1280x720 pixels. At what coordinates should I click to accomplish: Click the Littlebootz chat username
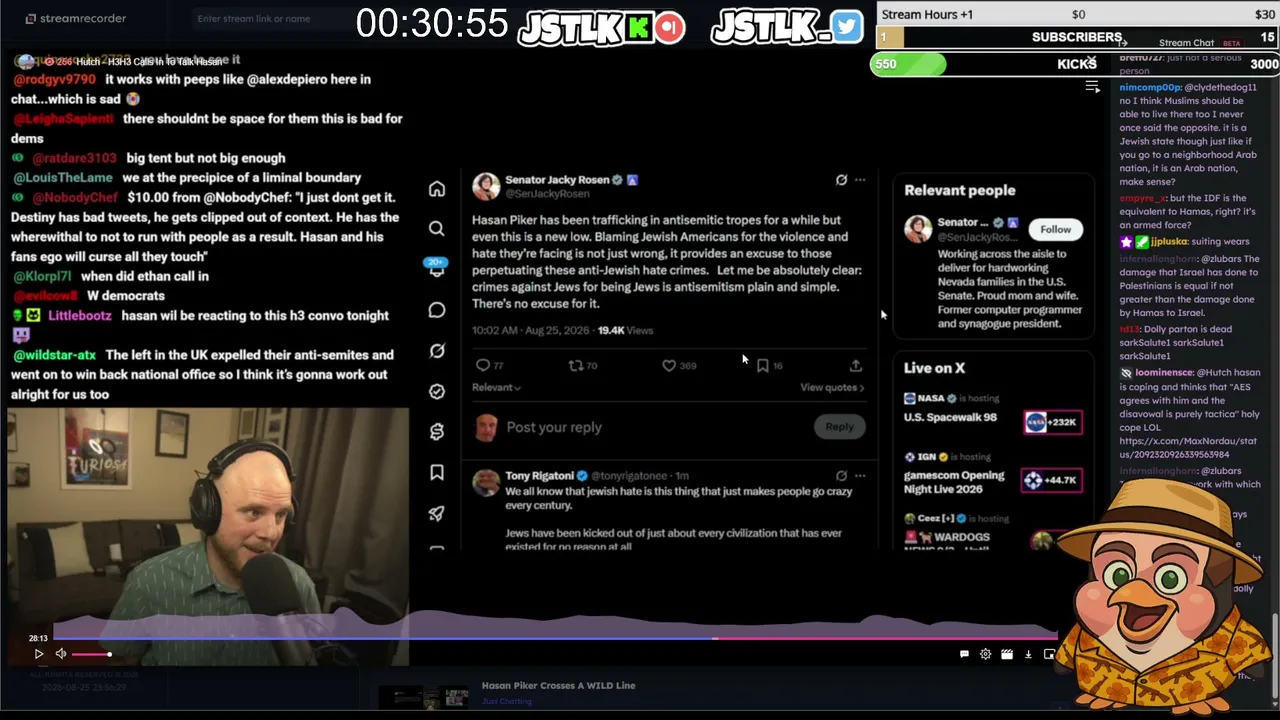click(x=80, y=315)
